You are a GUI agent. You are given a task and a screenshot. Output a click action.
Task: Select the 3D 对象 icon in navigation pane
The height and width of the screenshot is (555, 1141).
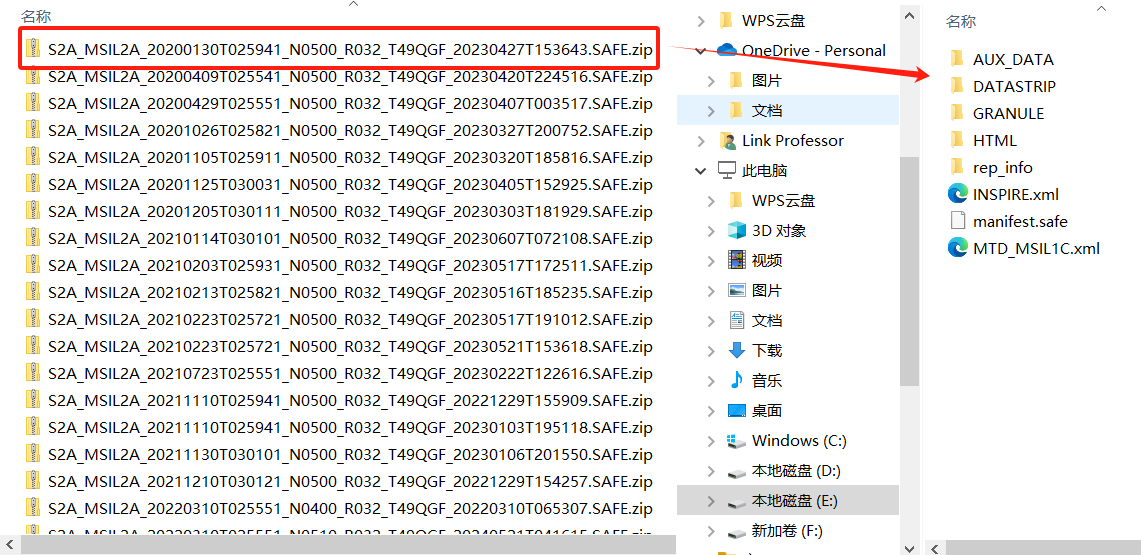click(x=736, y=231)
